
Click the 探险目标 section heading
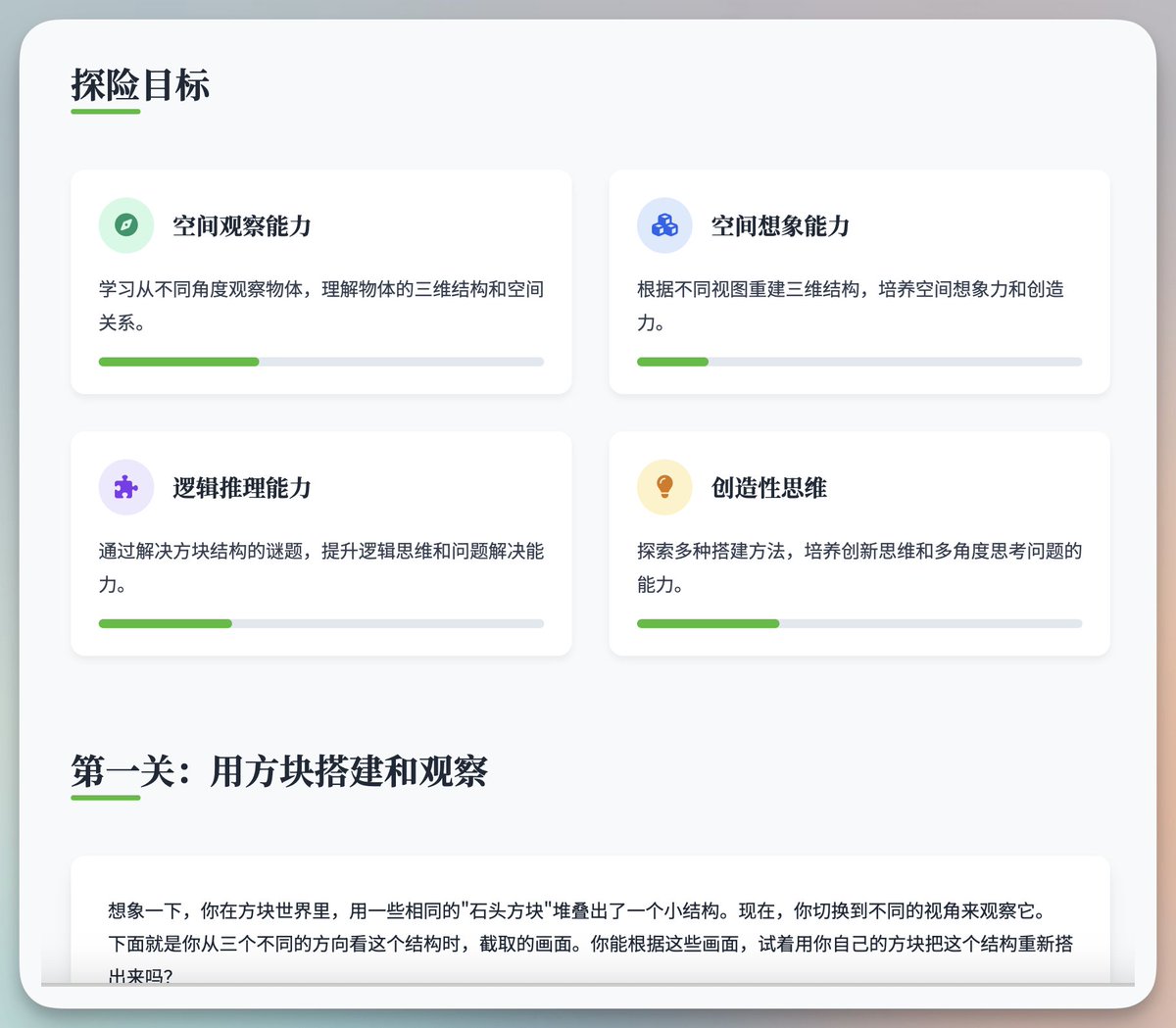[140, 86]
